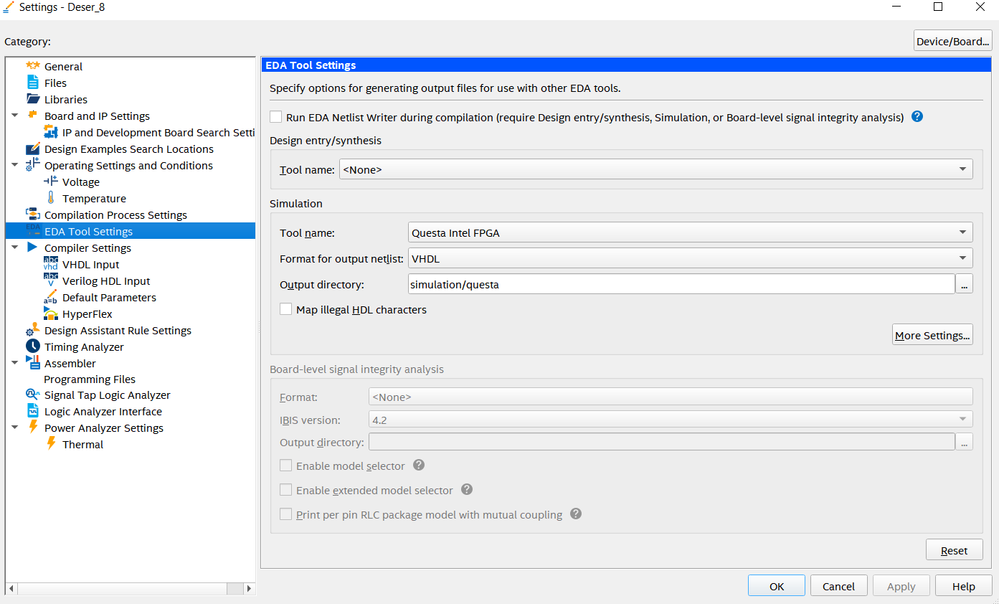Collapse the Compiler Settings tree node
Screen dimensions: 999x604
(x=15, y=248)
